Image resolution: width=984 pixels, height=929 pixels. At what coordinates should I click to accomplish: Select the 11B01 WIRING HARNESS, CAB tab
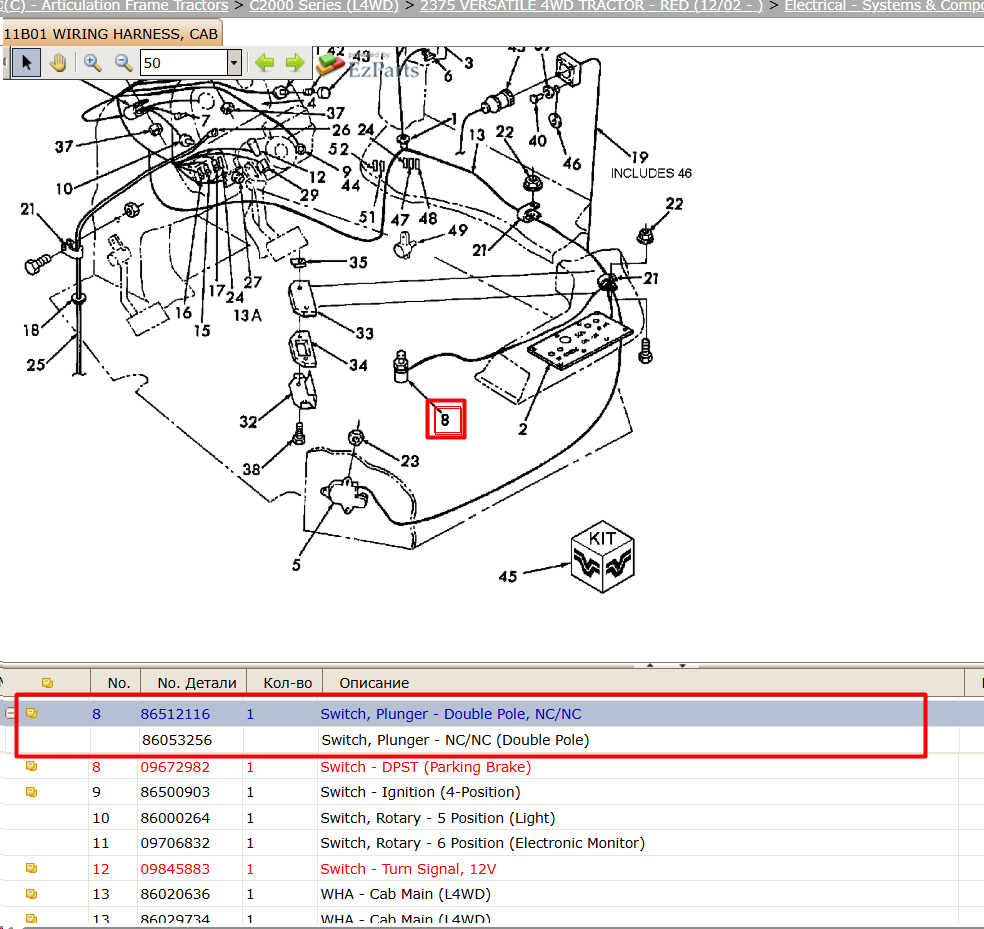point(111,34)
